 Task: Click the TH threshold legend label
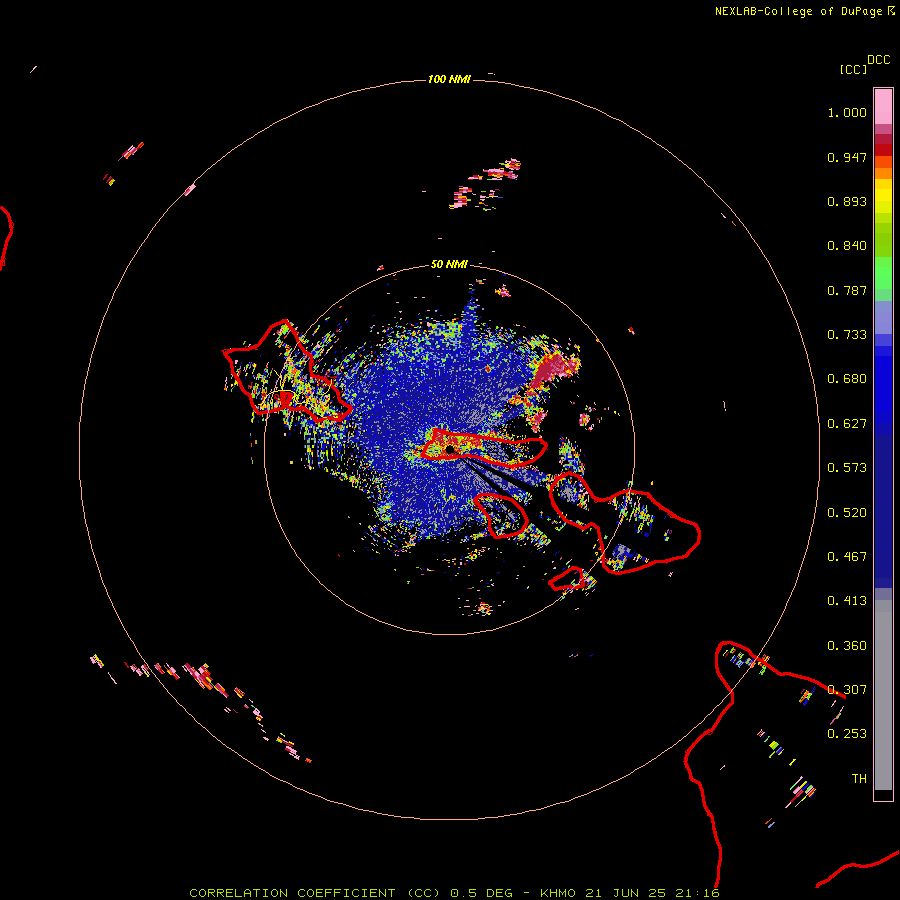(x=859, y=779)
